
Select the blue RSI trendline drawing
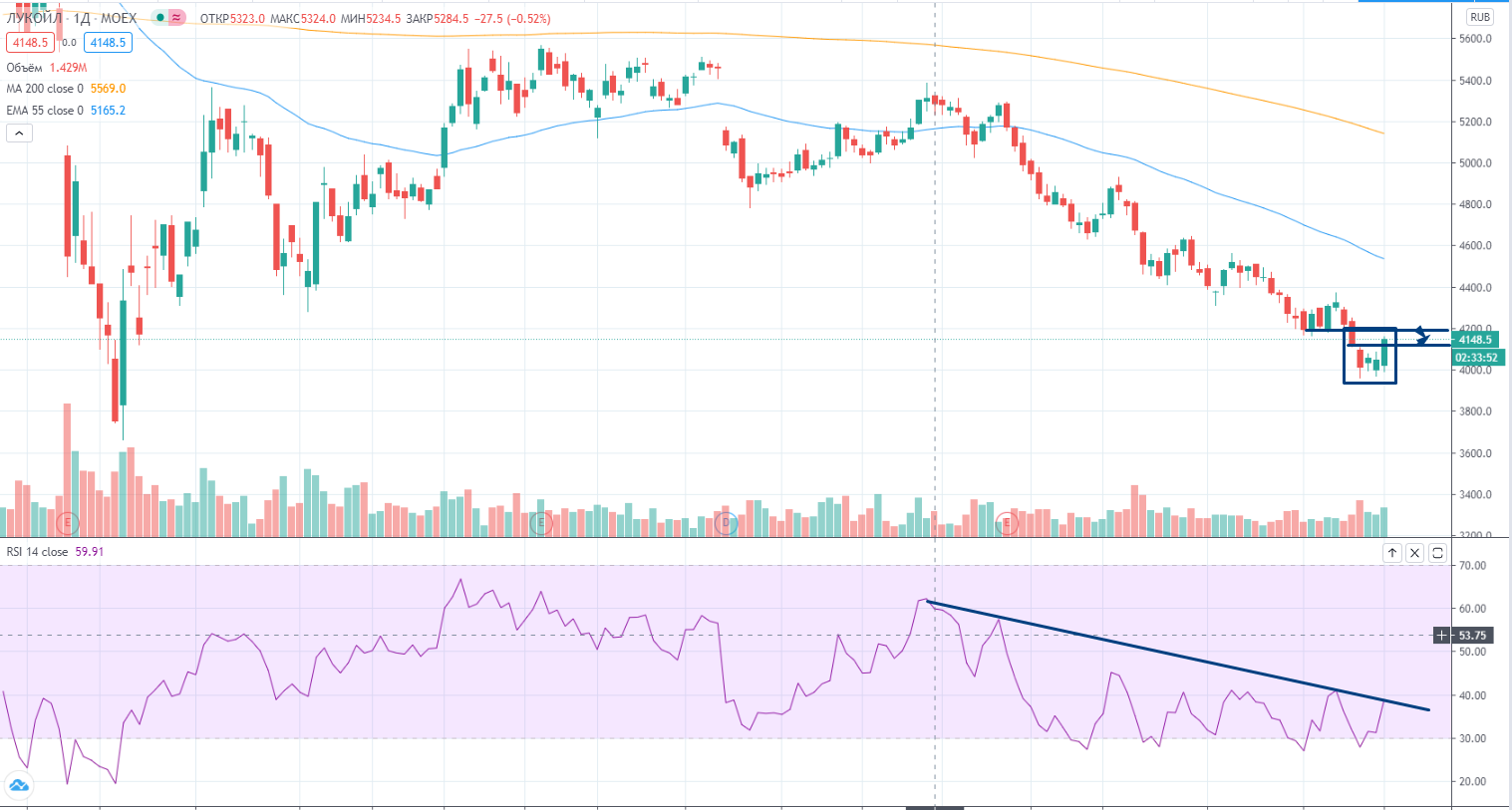pos(1176,656)
